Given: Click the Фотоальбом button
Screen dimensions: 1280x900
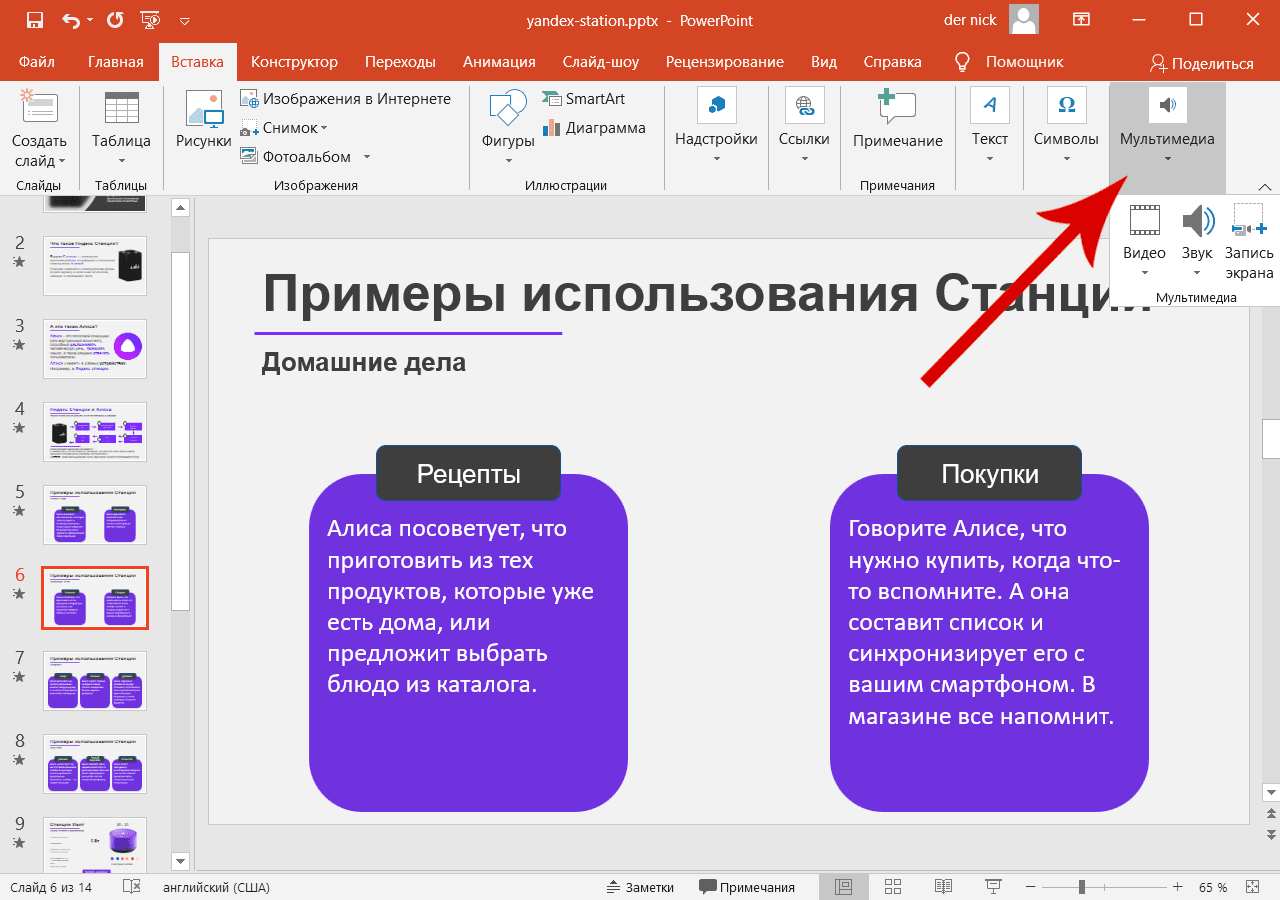Looking at the screenshot, I should tap(296, 157).
